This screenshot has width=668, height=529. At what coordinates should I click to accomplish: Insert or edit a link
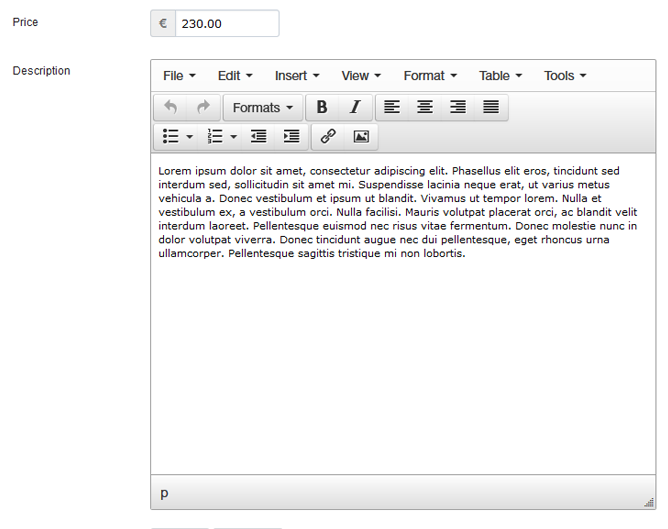click(328, 137)
